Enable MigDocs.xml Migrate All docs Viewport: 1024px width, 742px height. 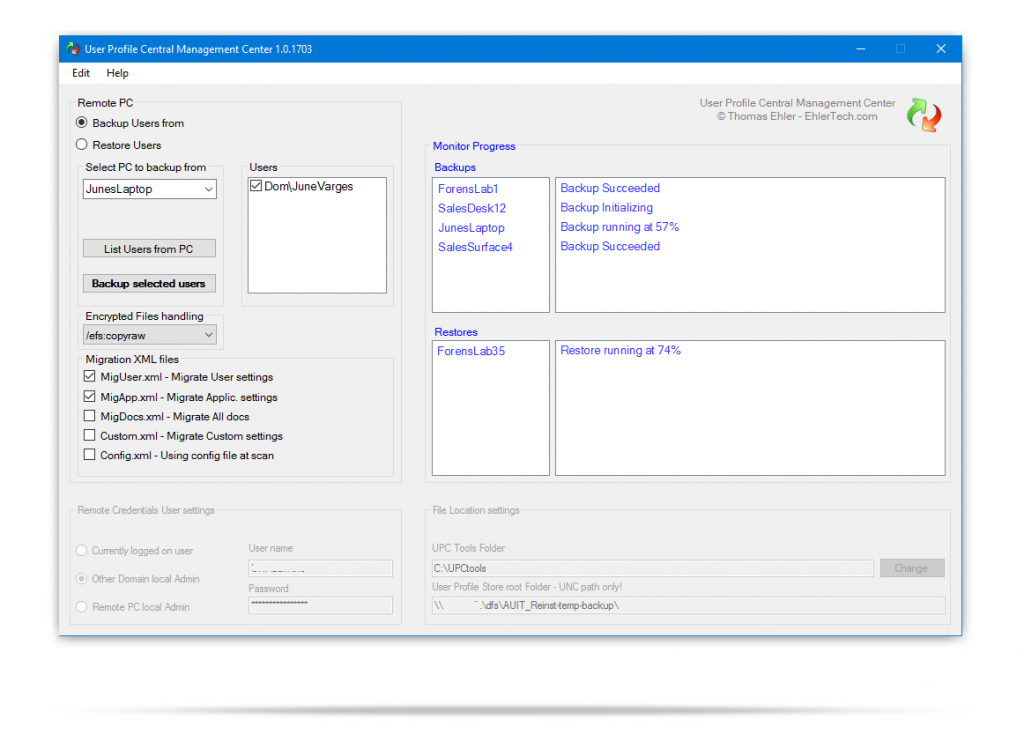[90, 416]
